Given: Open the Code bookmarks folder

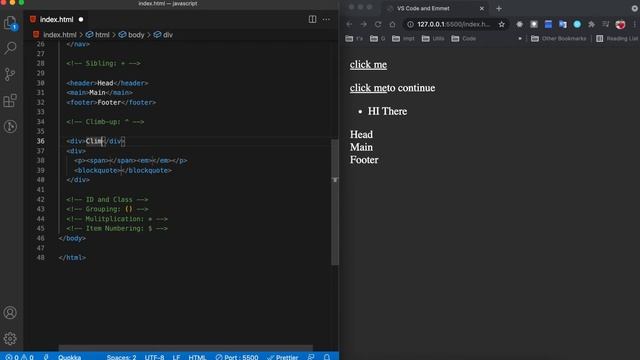Looking at the screenshot, I should (464, 38).
